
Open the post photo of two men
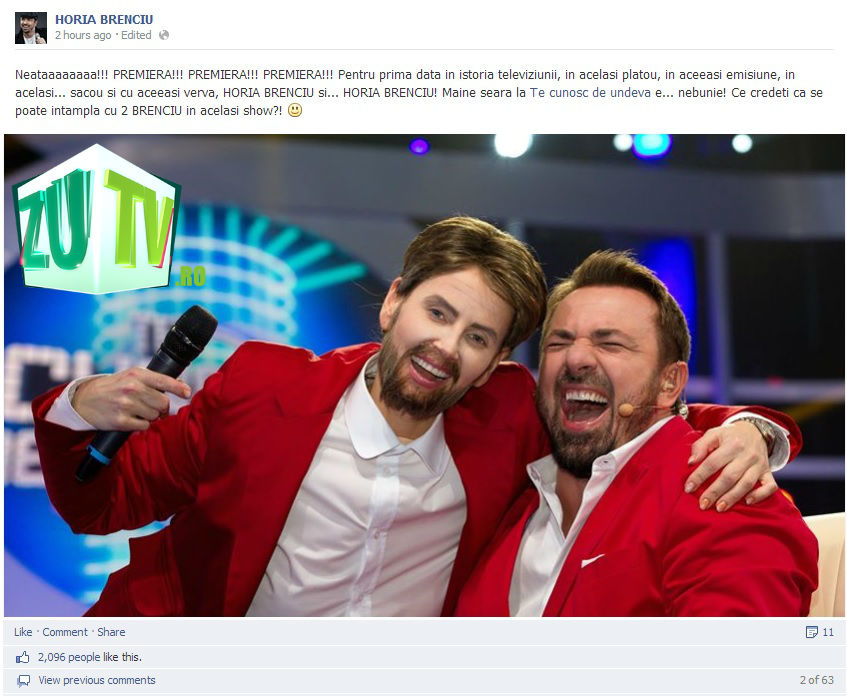[x=424, y=376]
